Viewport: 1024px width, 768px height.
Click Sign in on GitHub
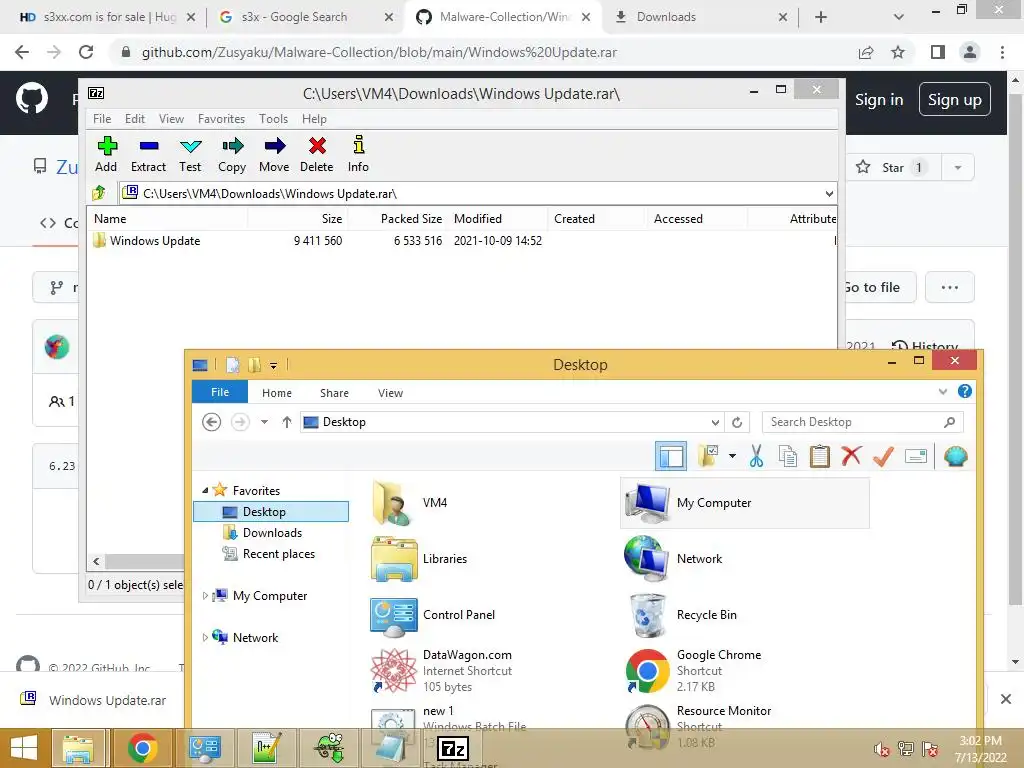click(x=879, y=100)
